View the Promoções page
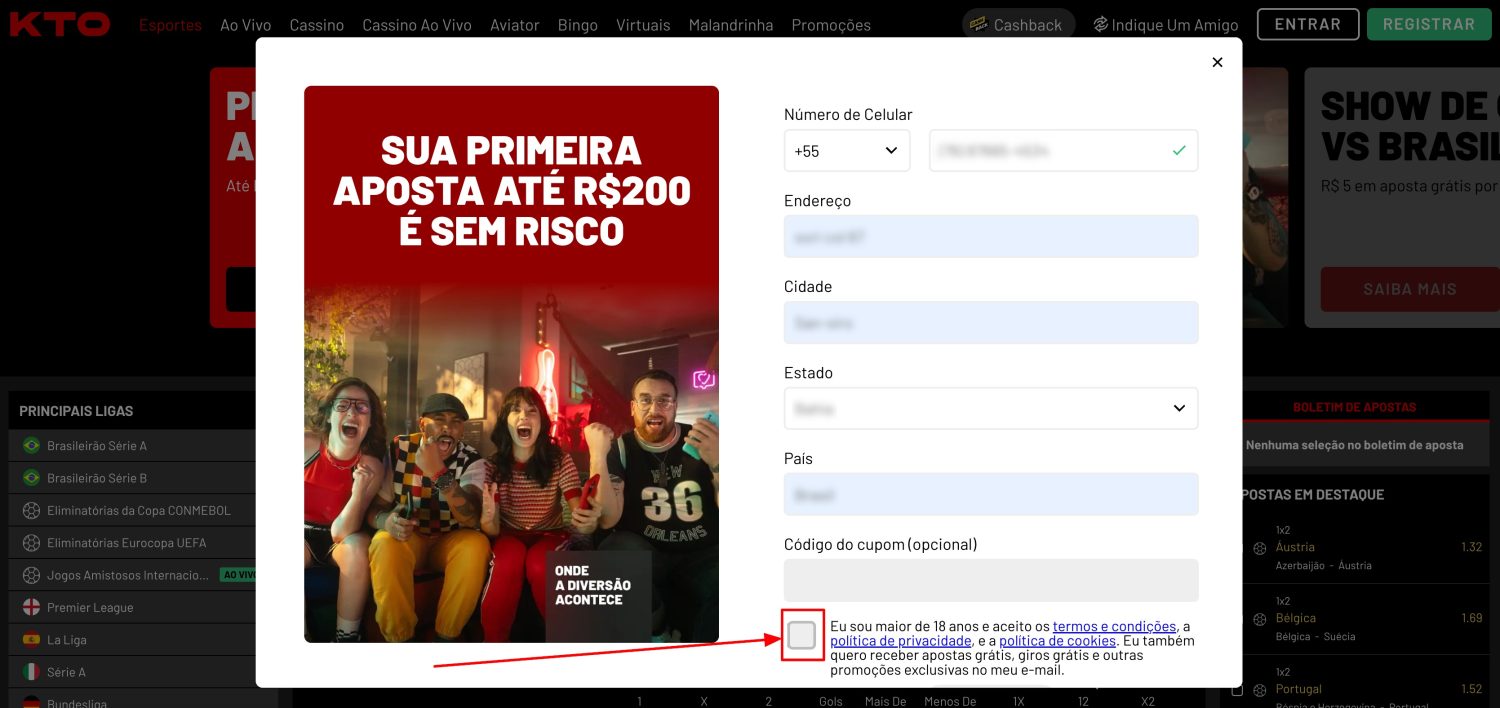This screenshot has height=708, width=1500. click(x=831, y=25)
